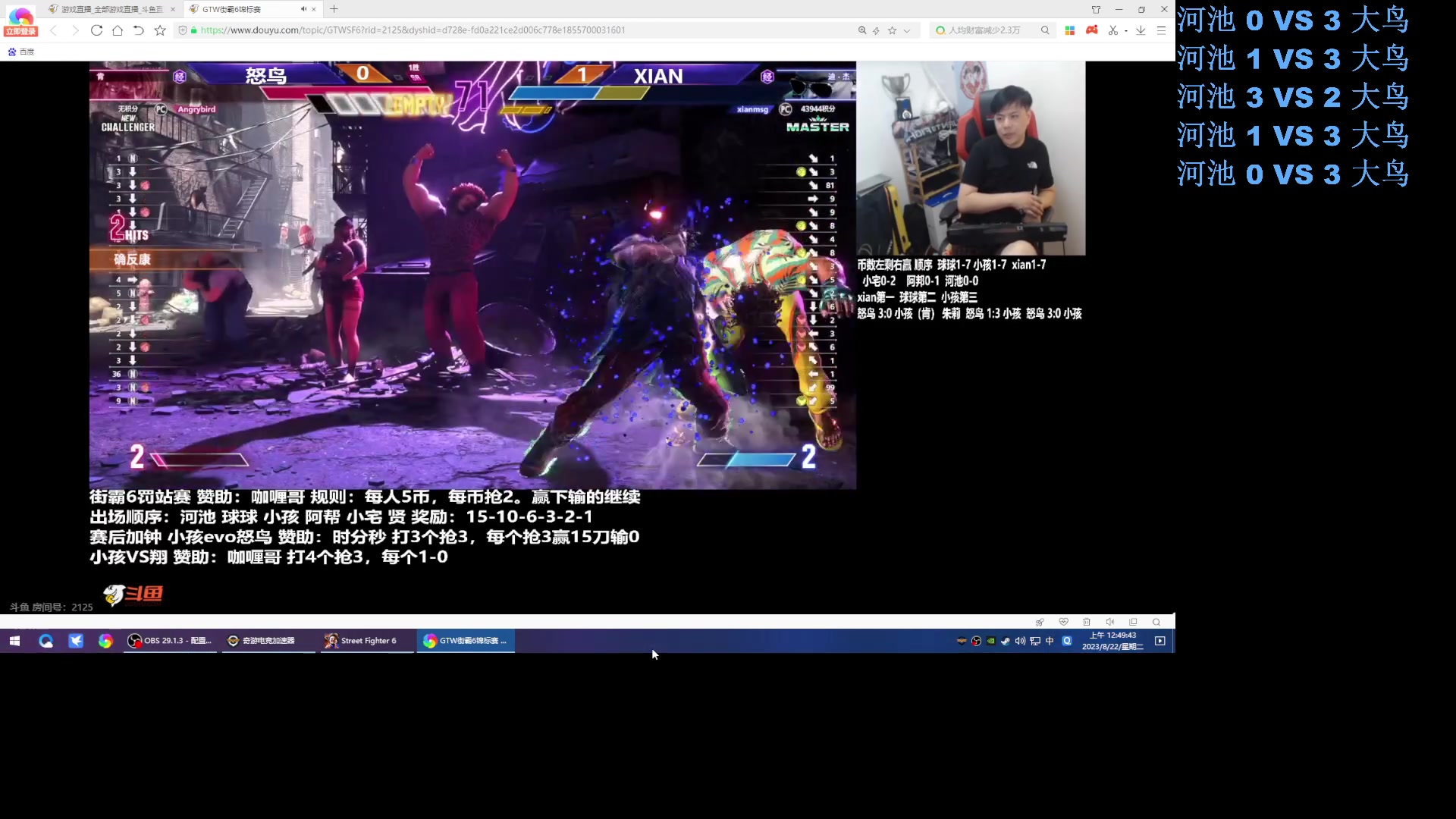Open the notification center icon

(1160, 641)
